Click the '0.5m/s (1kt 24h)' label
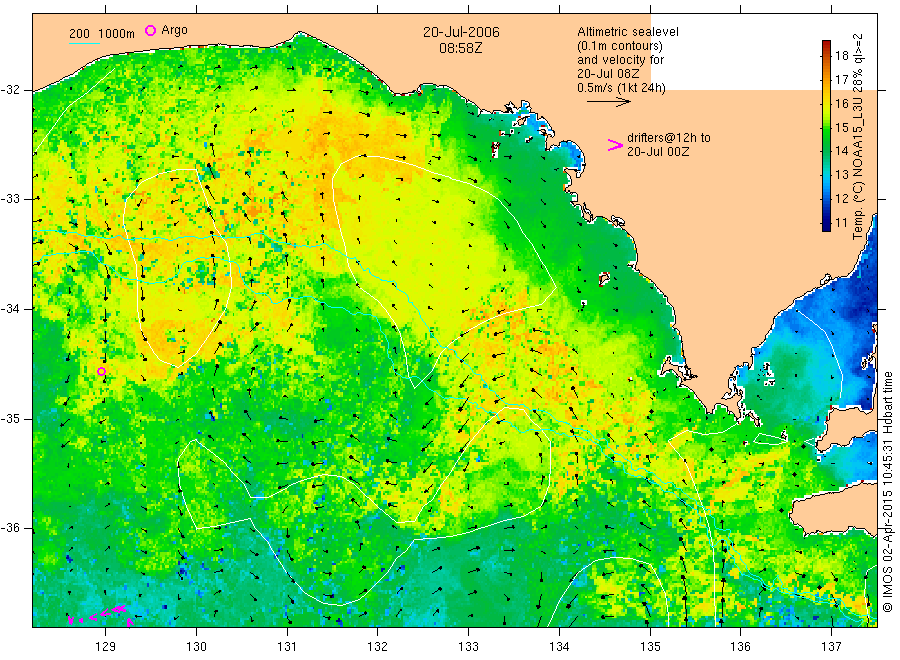 click(x=622, y=88)
